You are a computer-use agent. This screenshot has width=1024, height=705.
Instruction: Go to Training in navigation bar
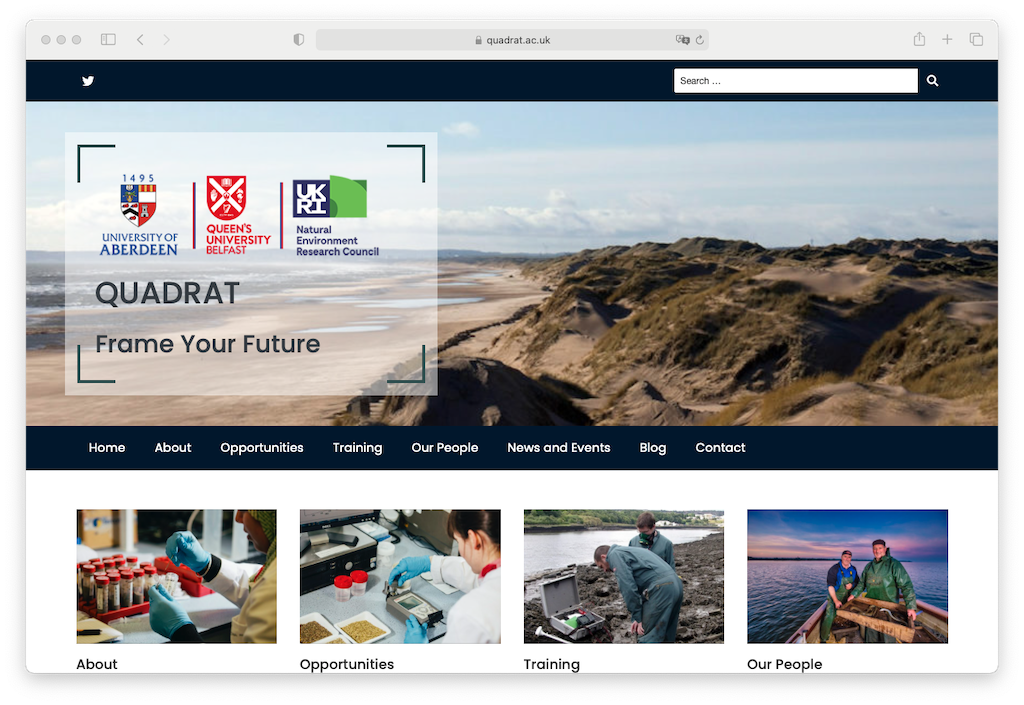pyautogui.click(x=357, y=448)
